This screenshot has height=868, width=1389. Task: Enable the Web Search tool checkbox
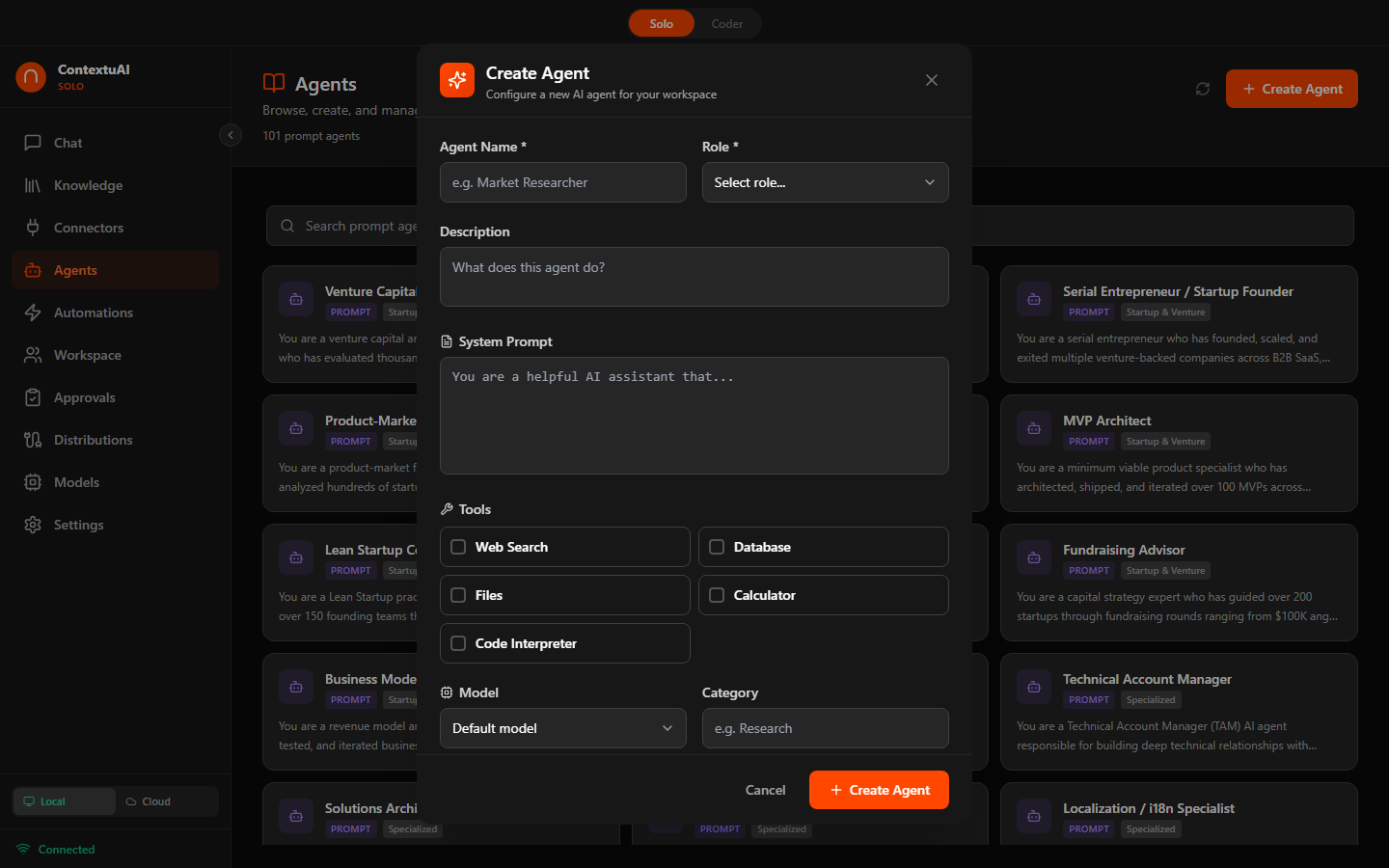tap(458, 547)
